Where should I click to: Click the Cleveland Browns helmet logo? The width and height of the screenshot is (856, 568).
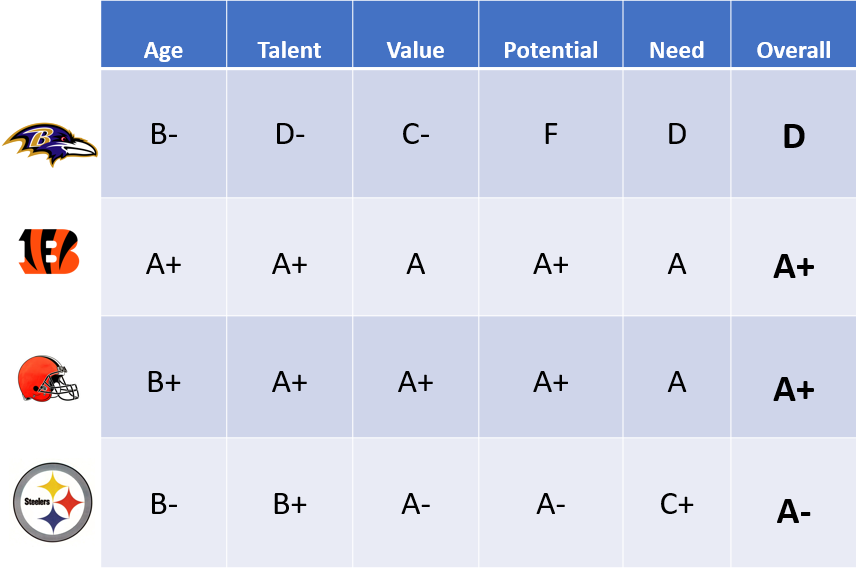(48, 379)
